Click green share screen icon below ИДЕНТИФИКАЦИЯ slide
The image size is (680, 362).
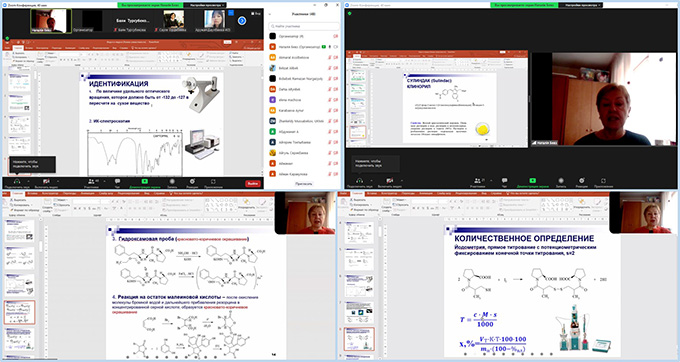[x=144, y=181]
